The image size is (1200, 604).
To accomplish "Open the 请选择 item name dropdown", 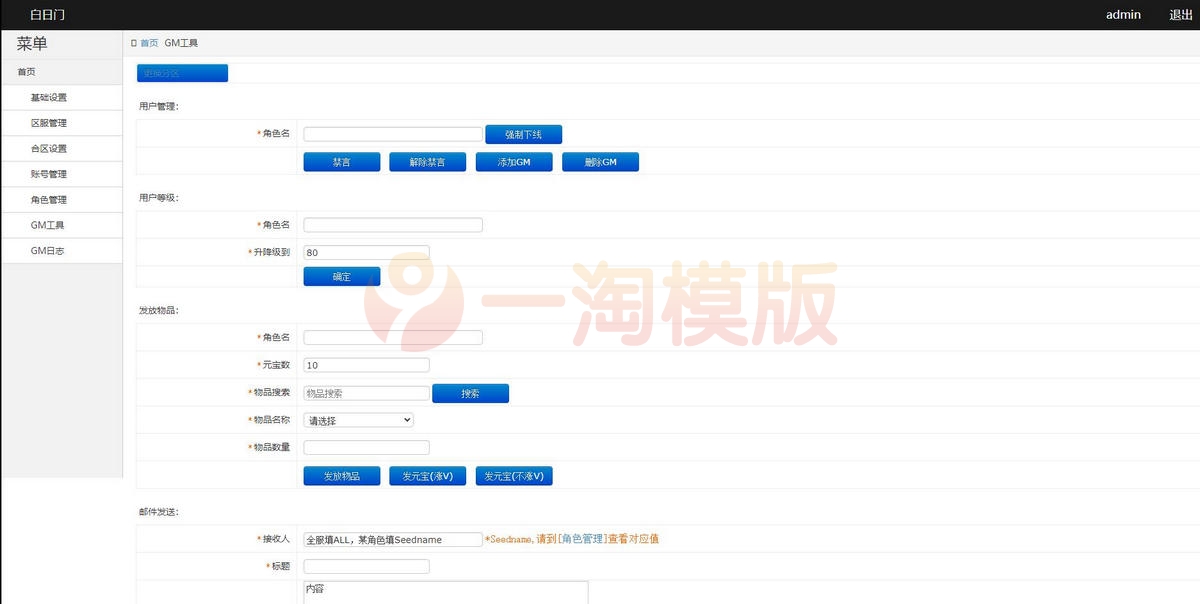I will pyautogui.click(x=358, y=419).
